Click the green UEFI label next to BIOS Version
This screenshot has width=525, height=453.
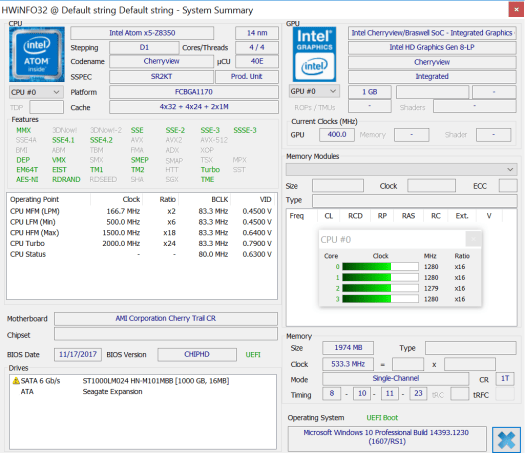pyautogui.click(x=253, y=355)
